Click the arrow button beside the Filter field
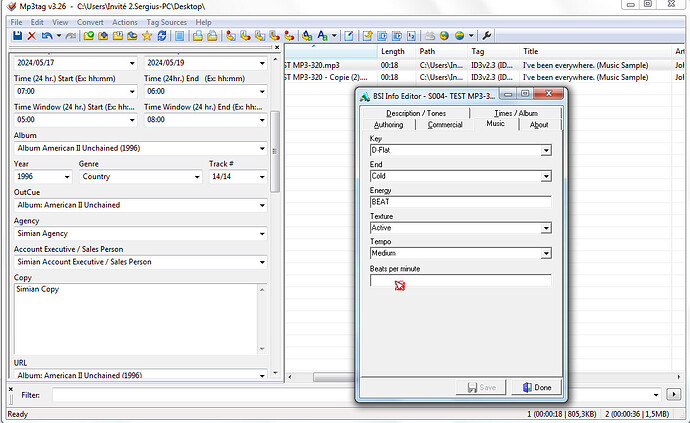Viewport: 690px width, 423px height. coord(674,394)
